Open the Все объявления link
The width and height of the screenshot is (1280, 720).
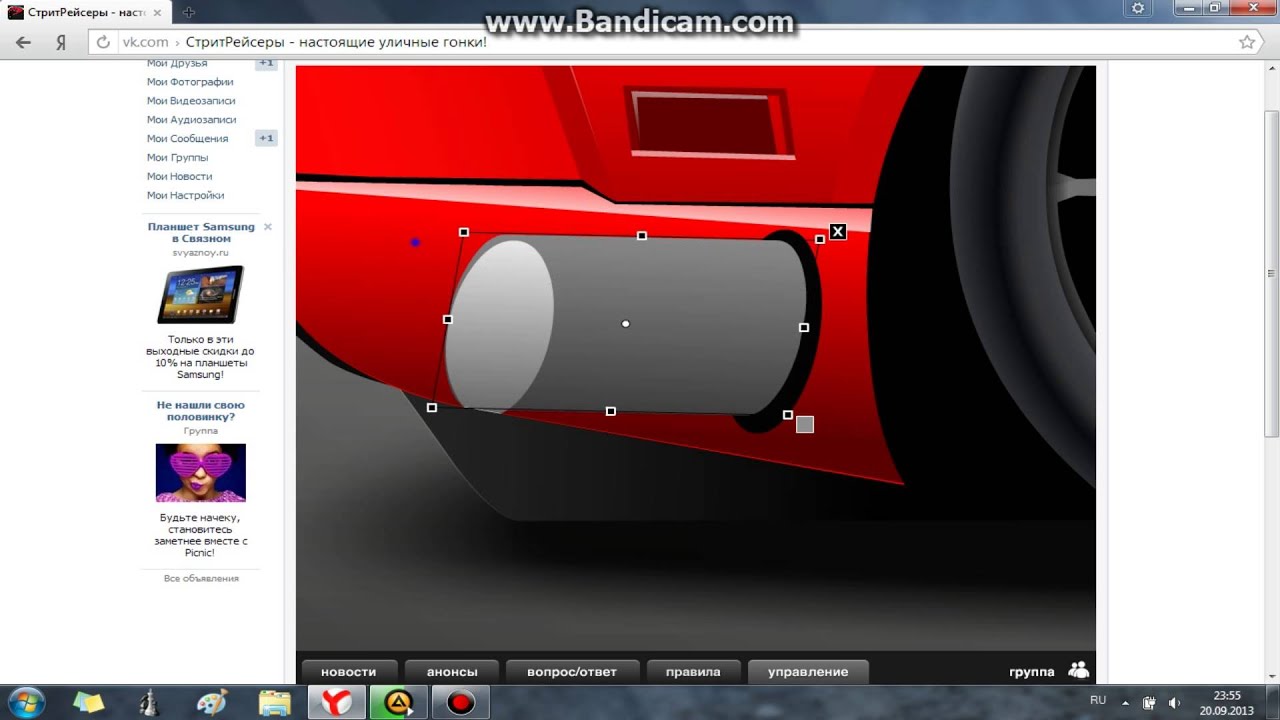[x=201, y=578]
